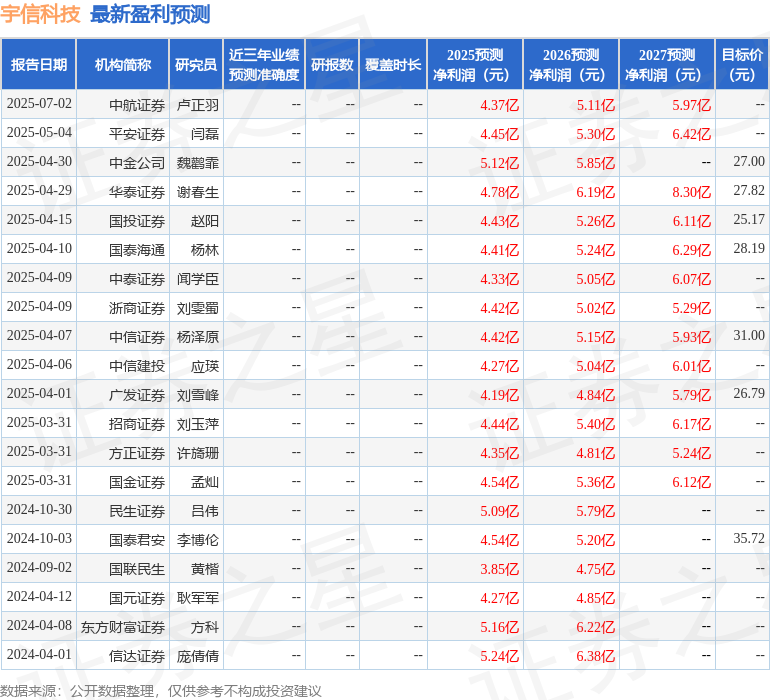Click institution name 中航证券
The width and height of the screenshot is (770, 700).
click(137, 105)
